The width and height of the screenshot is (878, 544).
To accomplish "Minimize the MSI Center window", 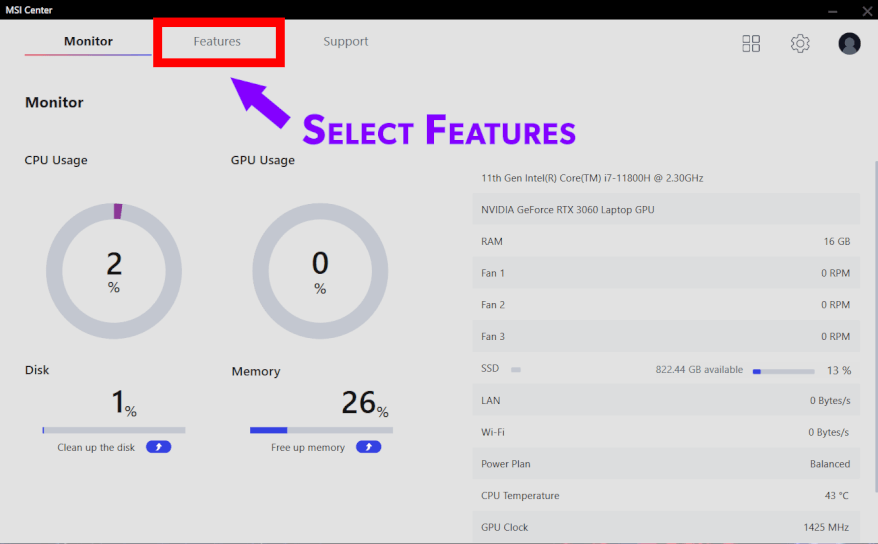I will [829, 10].
